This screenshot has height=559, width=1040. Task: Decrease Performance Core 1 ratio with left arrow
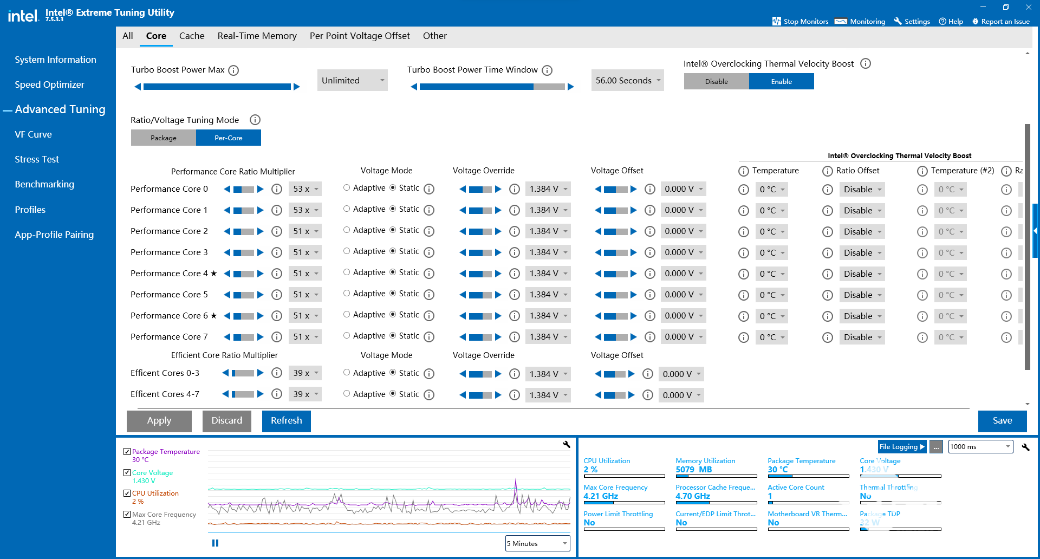(x=227, y=210)
